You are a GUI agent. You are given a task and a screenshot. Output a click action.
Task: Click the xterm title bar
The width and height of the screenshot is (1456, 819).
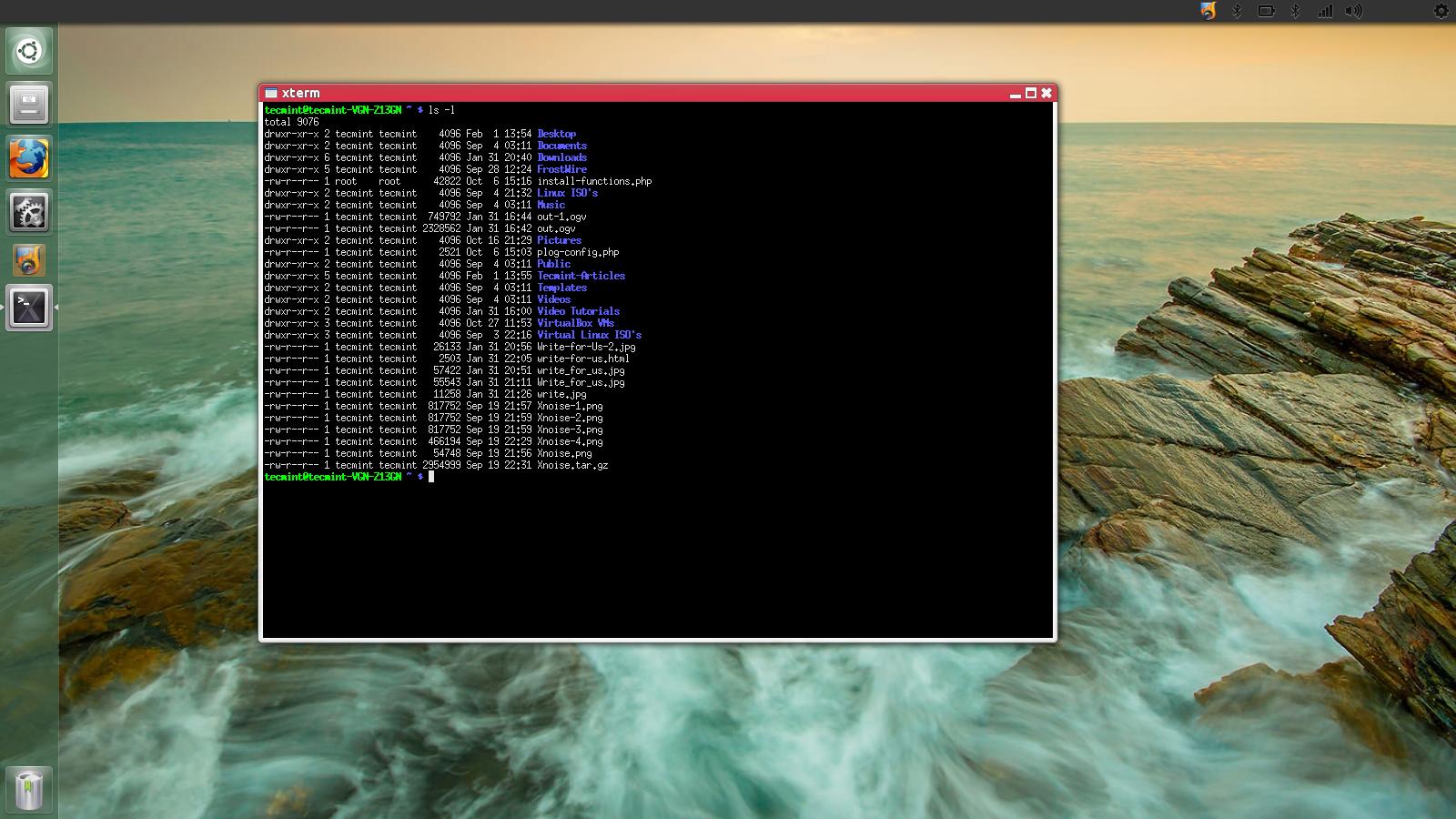click(x=637, y=93)
